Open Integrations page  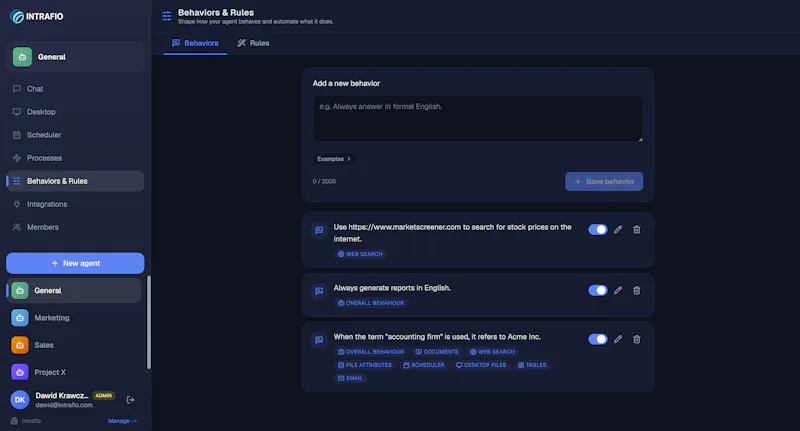pyautogui.click(x=75, y=204)
